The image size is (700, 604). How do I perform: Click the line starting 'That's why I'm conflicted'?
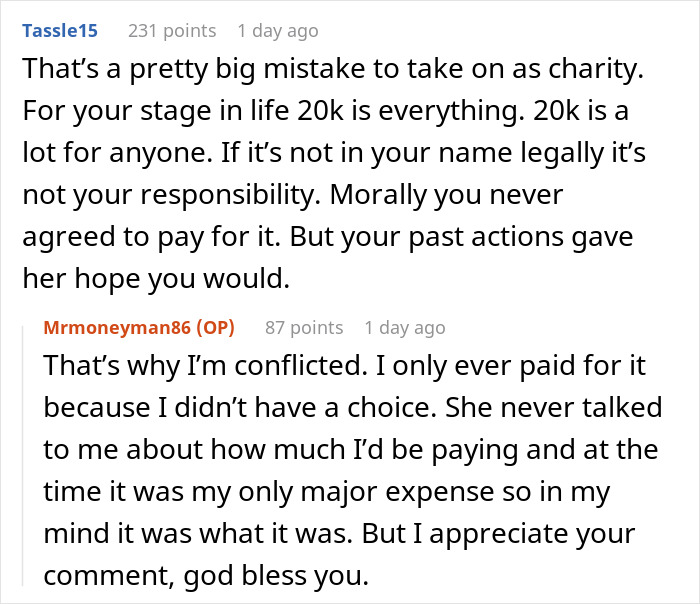click(x=345, y=366)
